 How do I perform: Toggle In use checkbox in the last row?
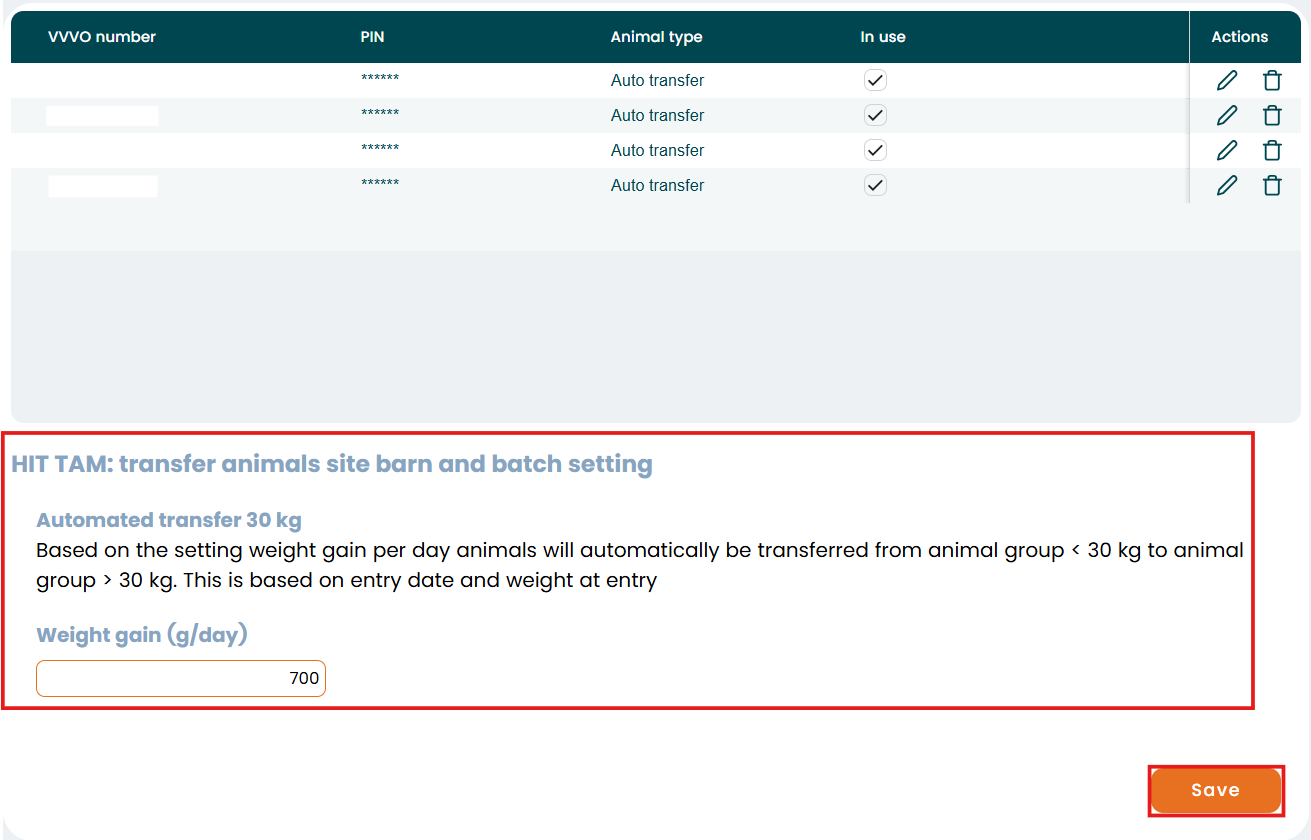point(875,185)
